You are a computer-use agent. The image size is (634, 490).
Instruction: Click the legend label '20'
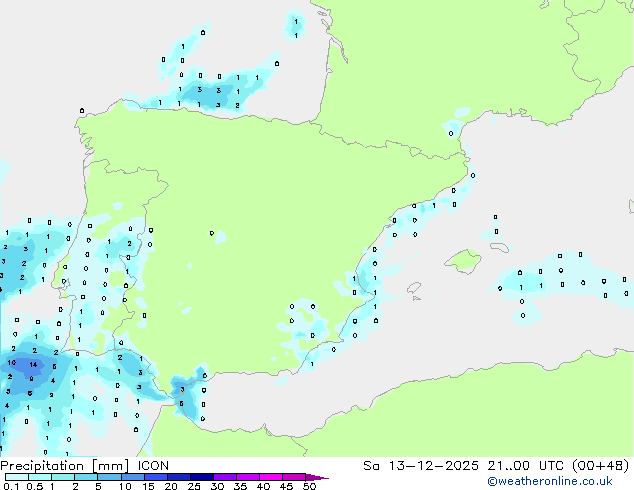pos(171,486)
